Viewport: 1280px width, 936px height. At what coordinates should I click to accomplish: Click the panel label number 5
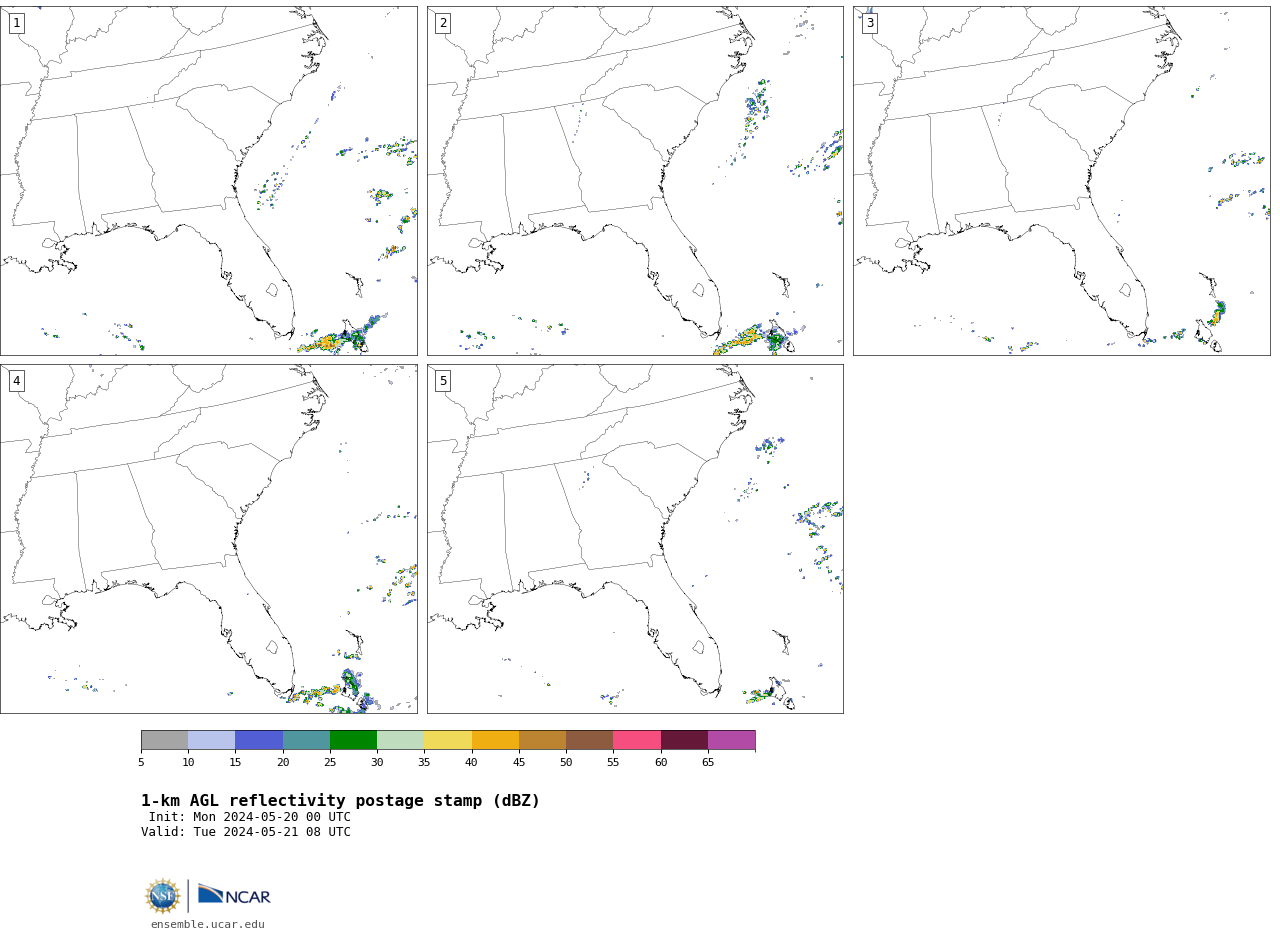point(443,381)
